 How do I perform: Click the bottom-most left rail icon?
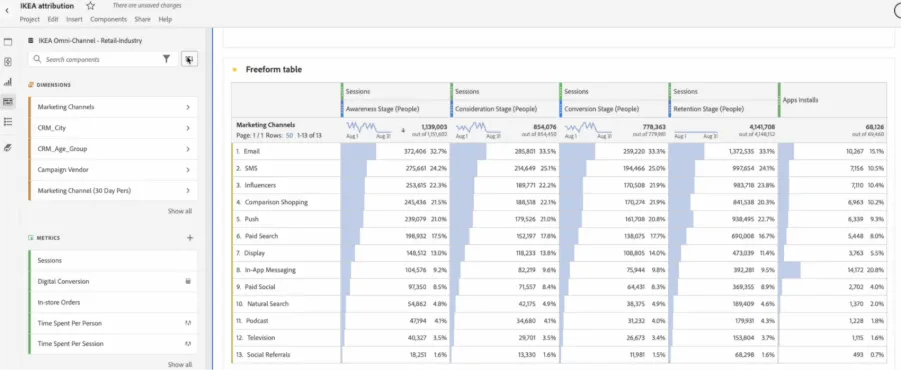coord(8,148)
